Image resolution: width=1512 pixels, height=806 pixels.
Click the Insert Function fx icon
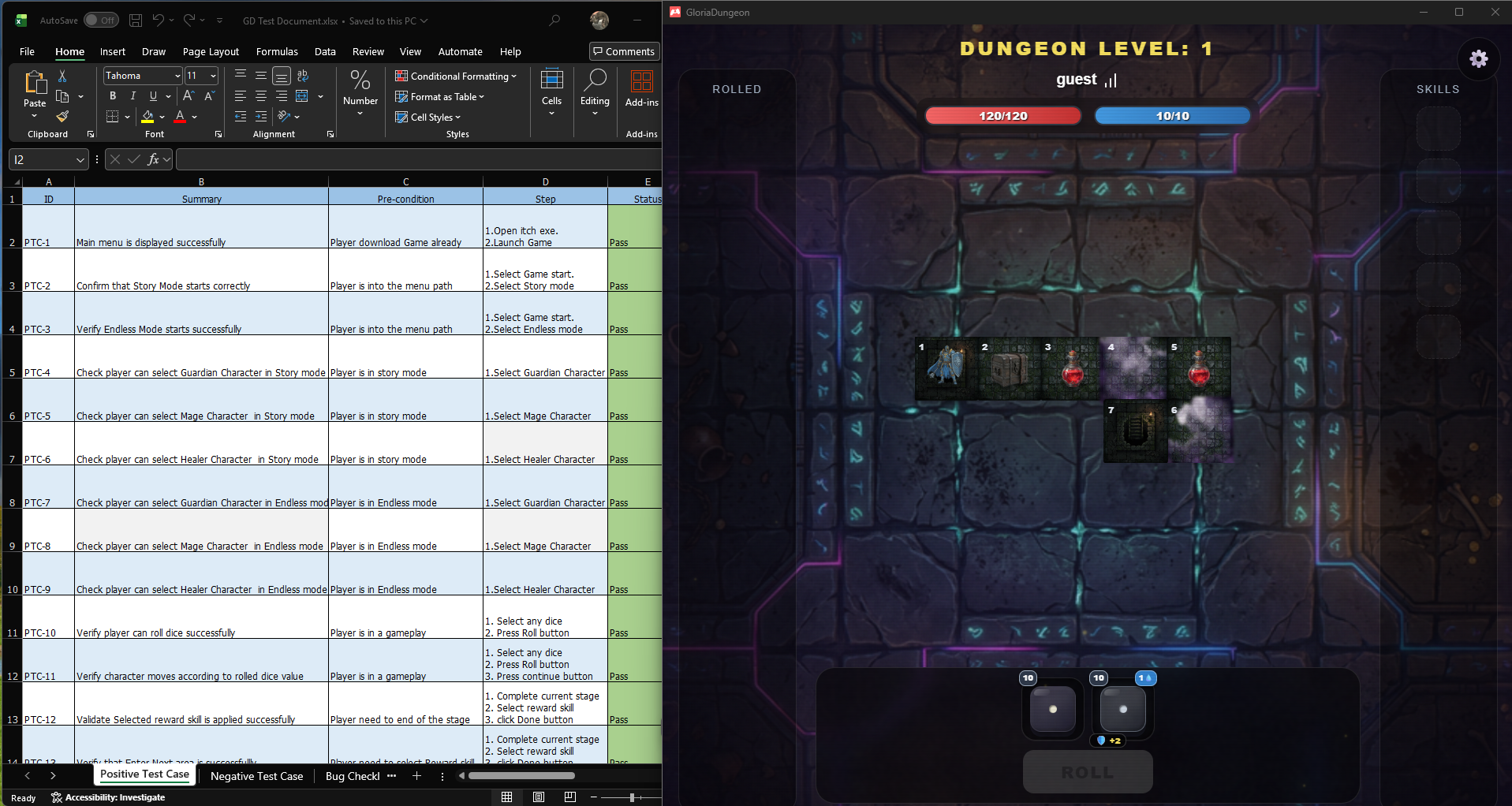tap(154, 159)
